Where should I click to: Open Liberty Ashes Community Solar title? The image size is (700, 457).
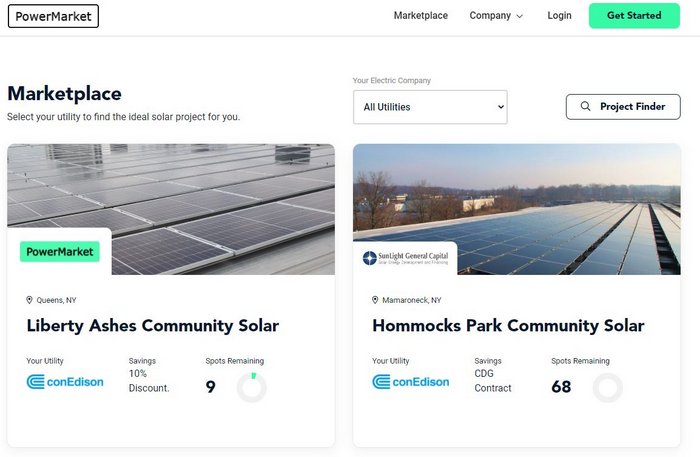click(x=153, y=326)
